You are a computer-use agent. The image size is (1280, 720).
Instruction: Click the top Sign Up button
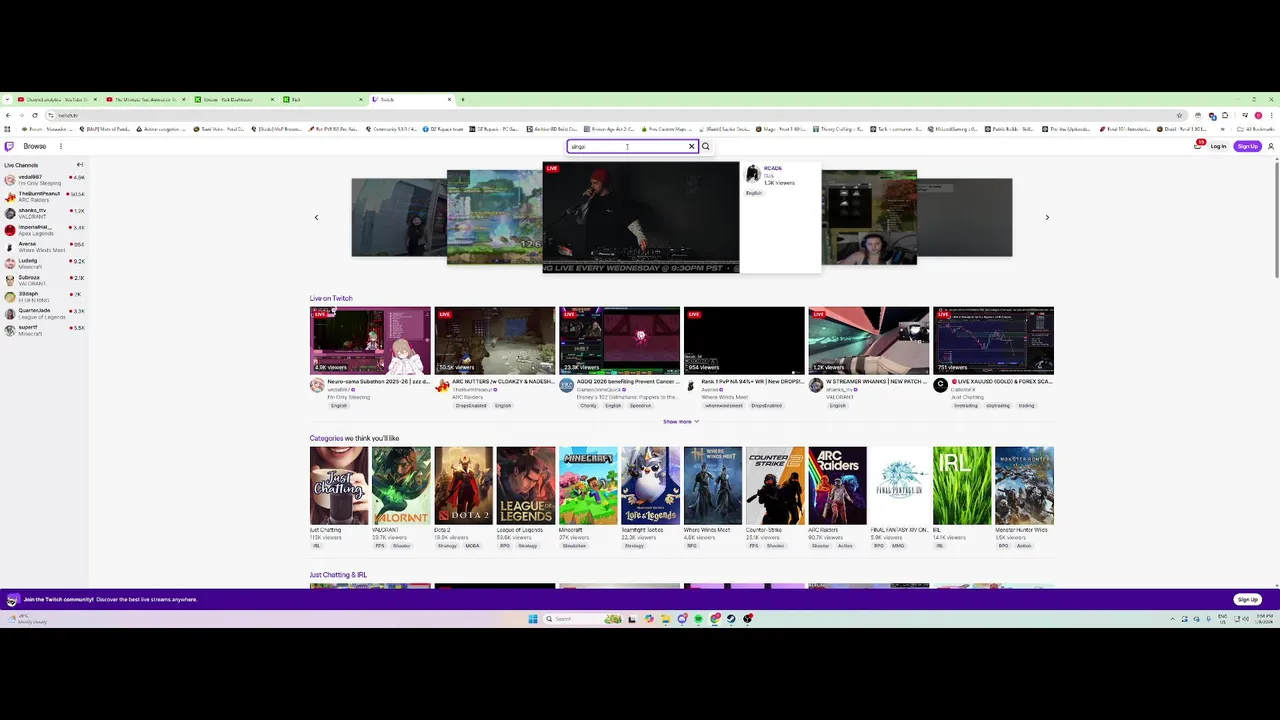[x=1247, y=146]
